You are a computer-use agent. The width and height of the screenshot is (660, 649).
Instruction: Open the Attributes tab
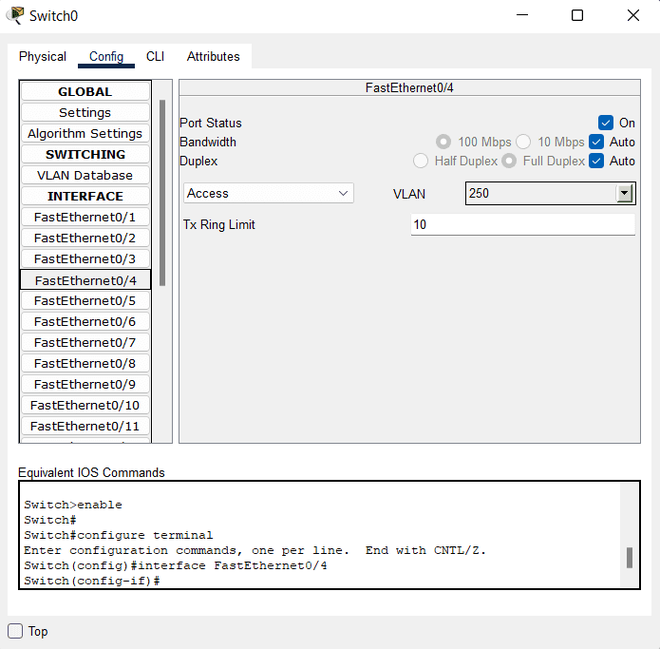(x=213, y=56)
